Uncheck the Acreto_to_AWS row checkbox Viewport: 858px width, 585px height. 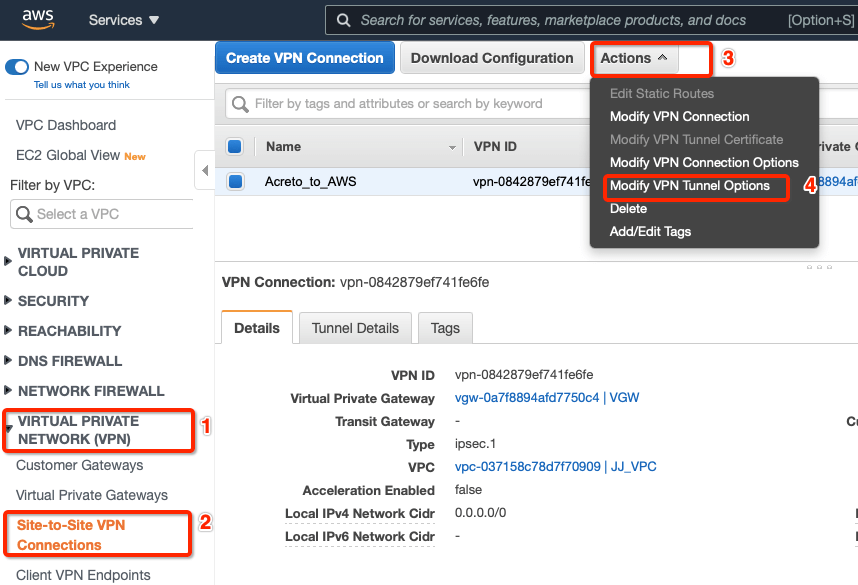click(236, 181)
